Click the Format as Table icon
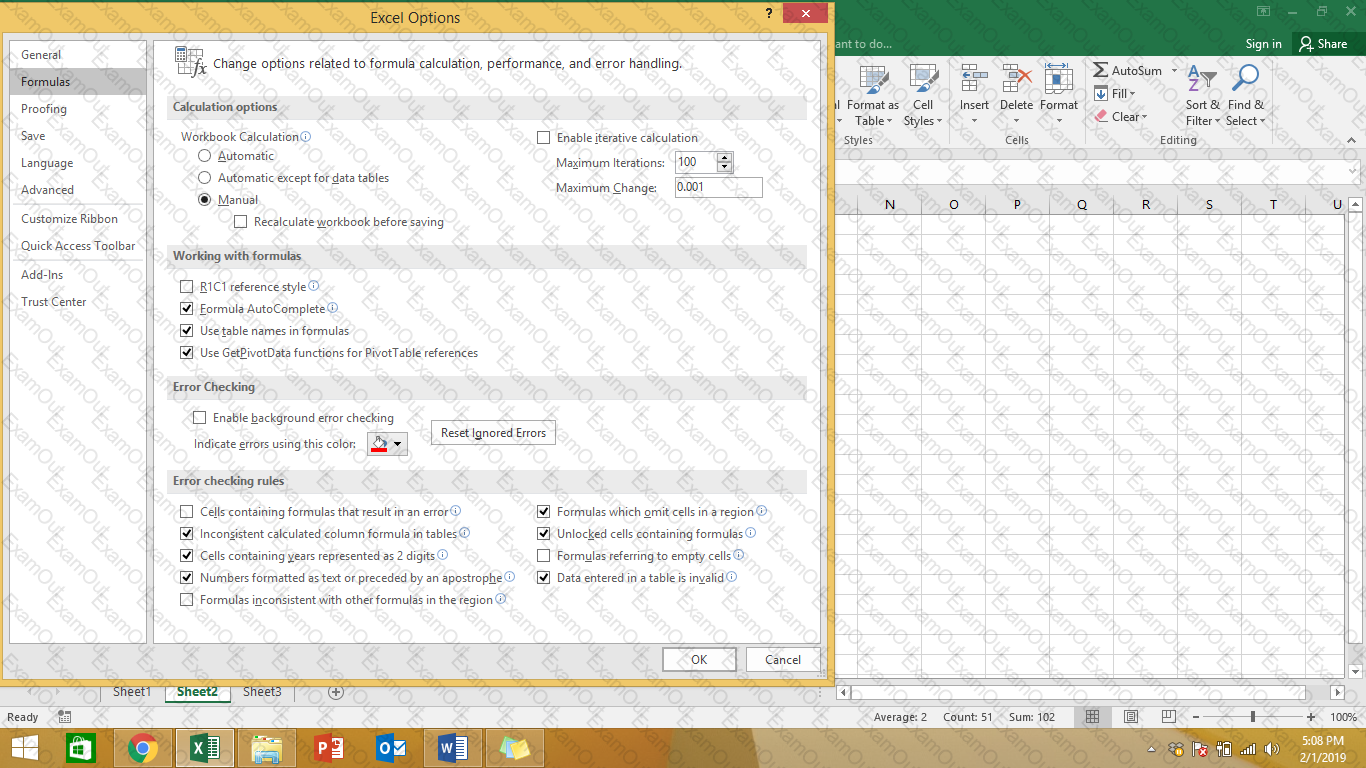 874,80
